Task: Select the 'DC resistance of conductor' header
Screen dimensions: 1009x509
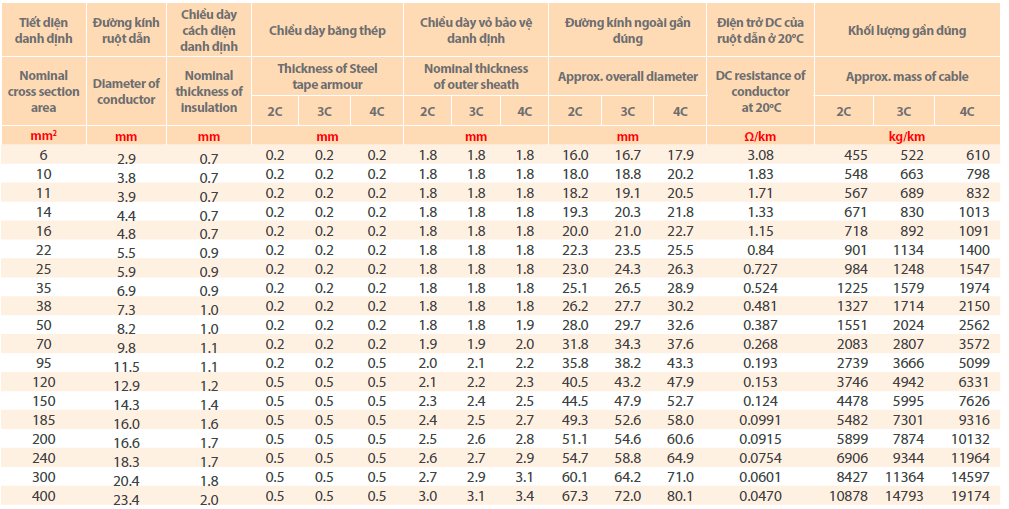Action: pyautogui.click(x=761, y=91)
